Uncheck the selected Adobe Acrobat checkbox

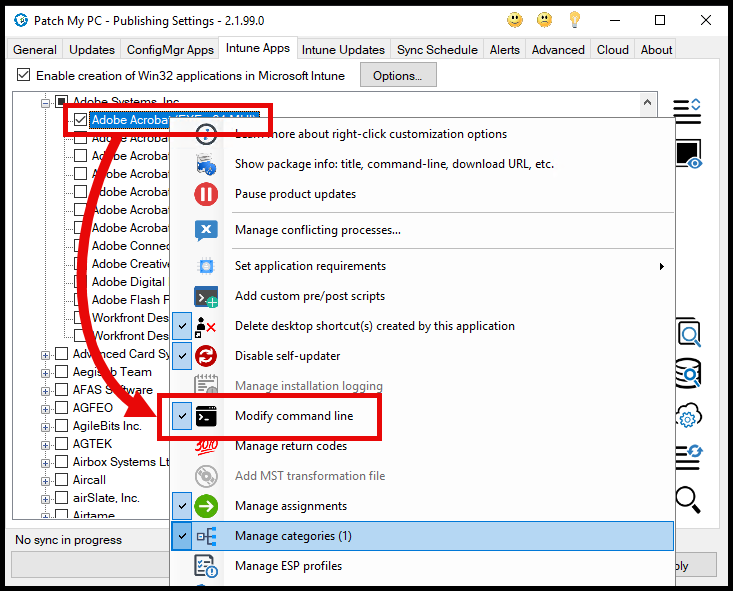[80, 120]
